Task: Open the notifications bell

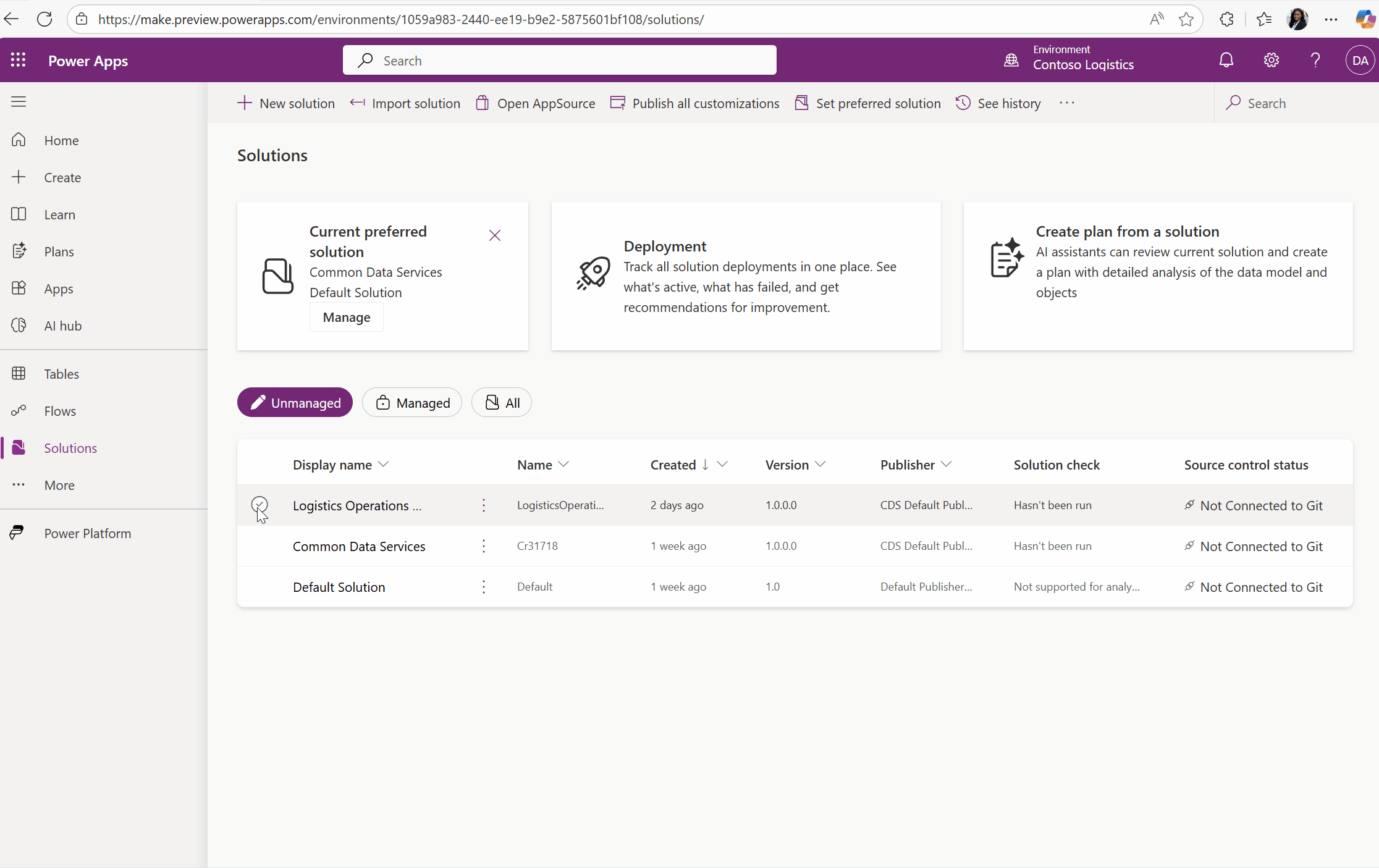Action: tap(1226, 60)
